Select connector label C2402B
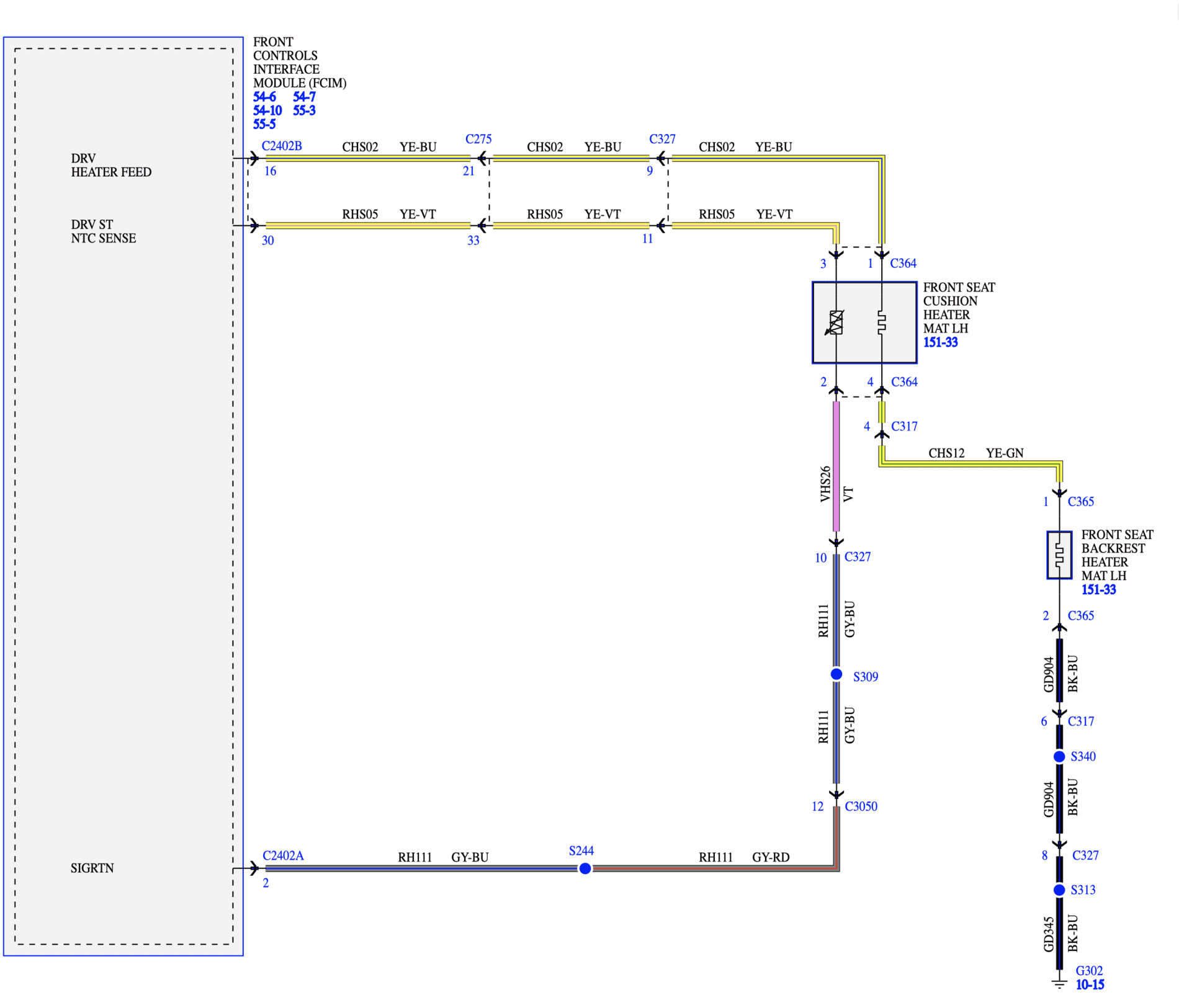1179x1008 pixels. coord(282,146)
